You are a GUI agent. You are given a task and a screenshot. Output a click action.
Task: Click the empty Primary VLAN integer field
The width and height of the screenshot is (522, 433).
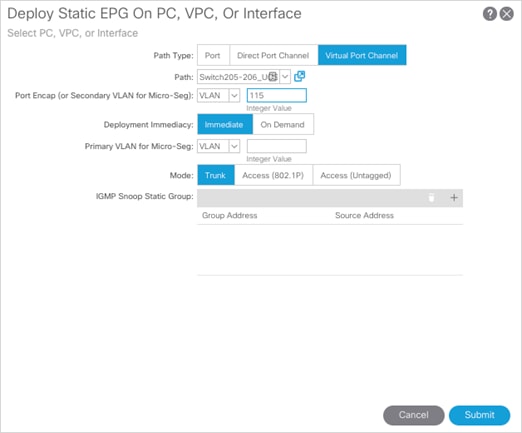pyautogui.click(x=276, y=146)
